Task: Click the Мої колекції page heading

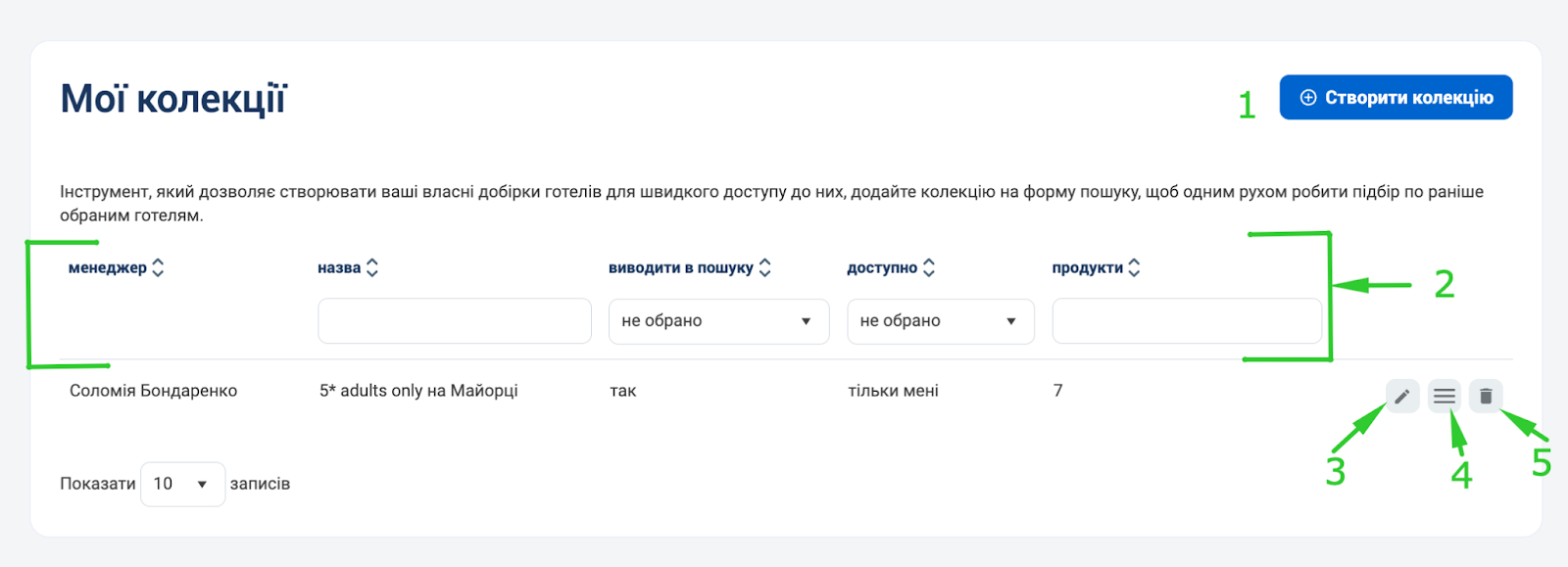Action: click(173, 100)
